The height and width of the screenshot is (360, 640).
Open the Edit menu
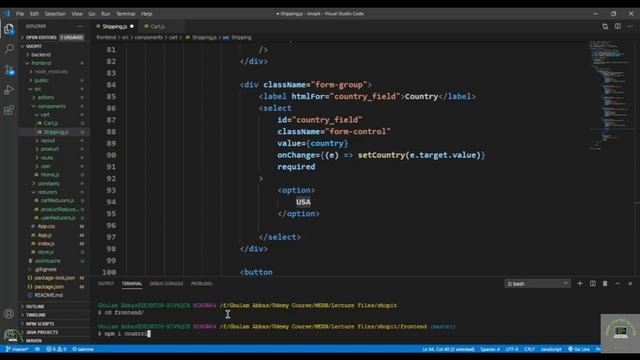34,13
